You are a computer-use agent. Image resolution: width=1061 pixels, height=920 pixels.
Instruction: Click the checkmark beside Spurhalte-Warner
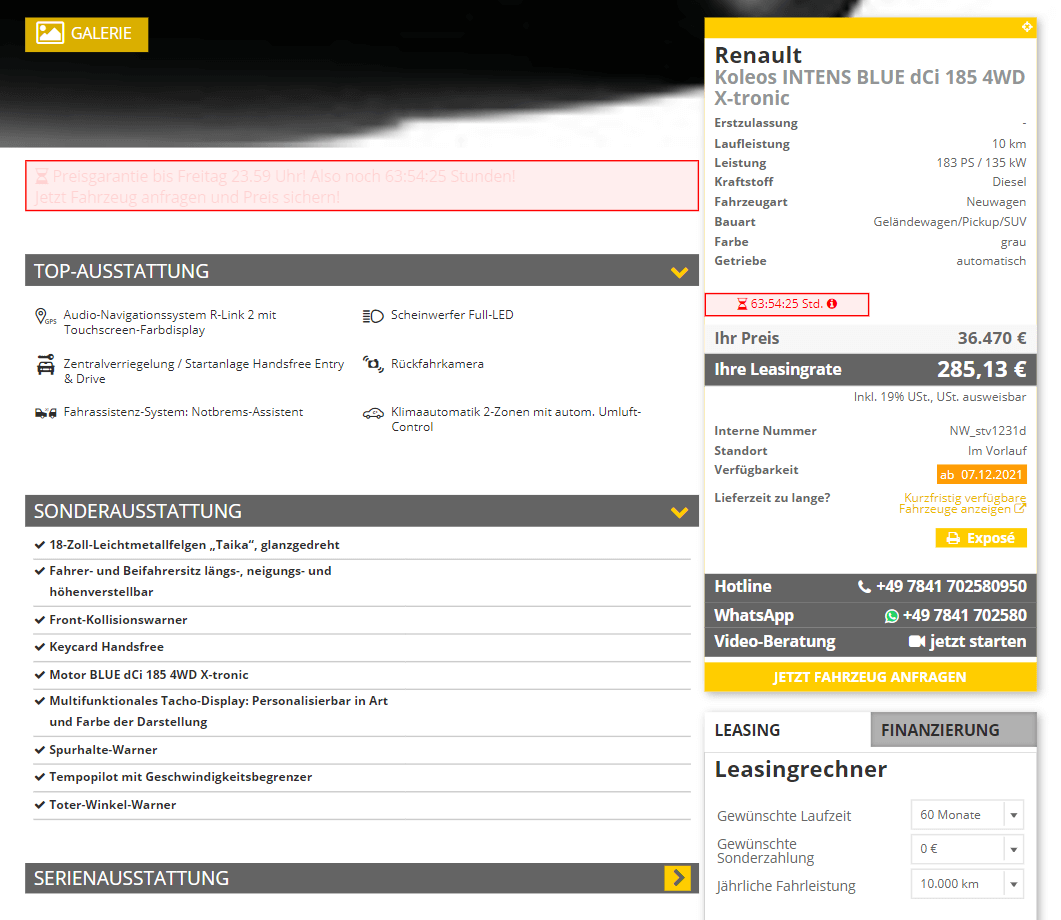[x=40, y=750]
